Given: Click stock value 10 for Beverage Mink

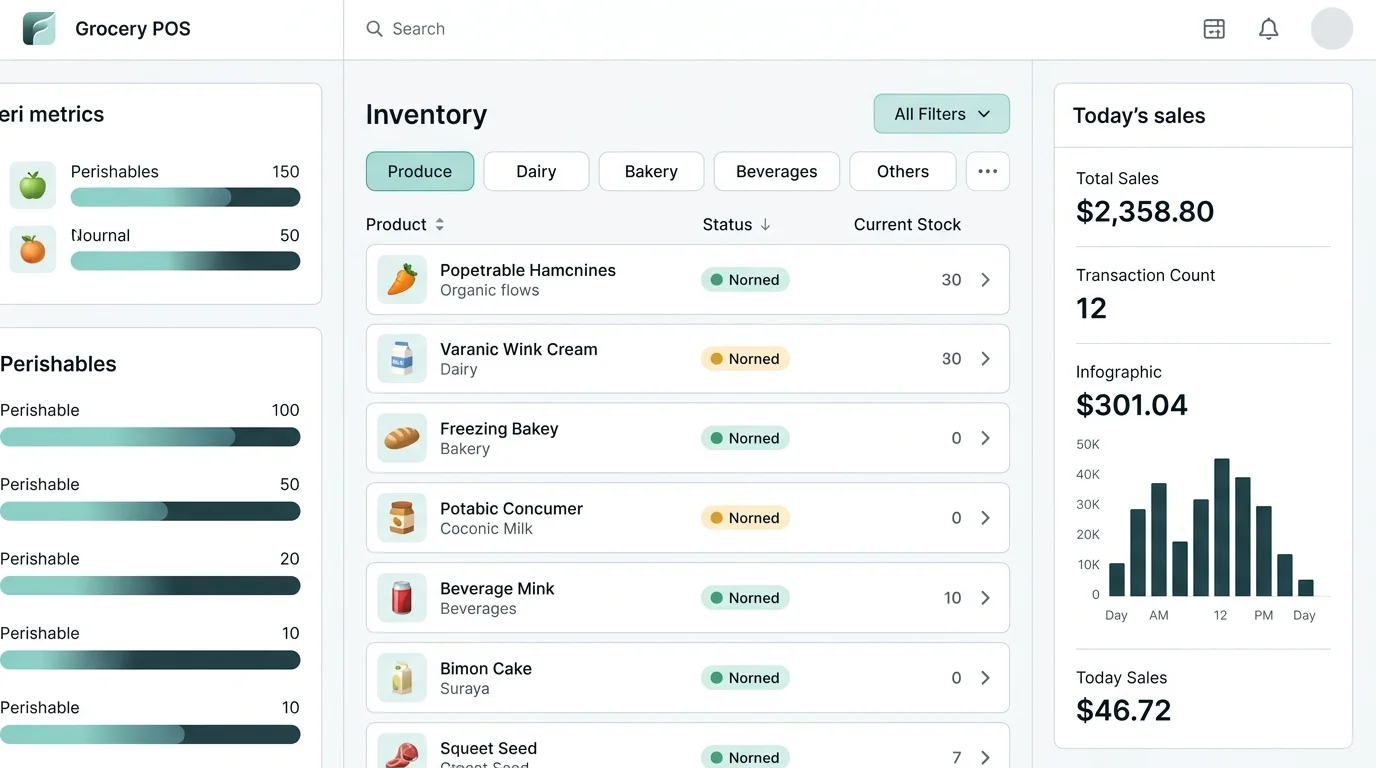Looking at the screenshot, I should coord(952,598).
